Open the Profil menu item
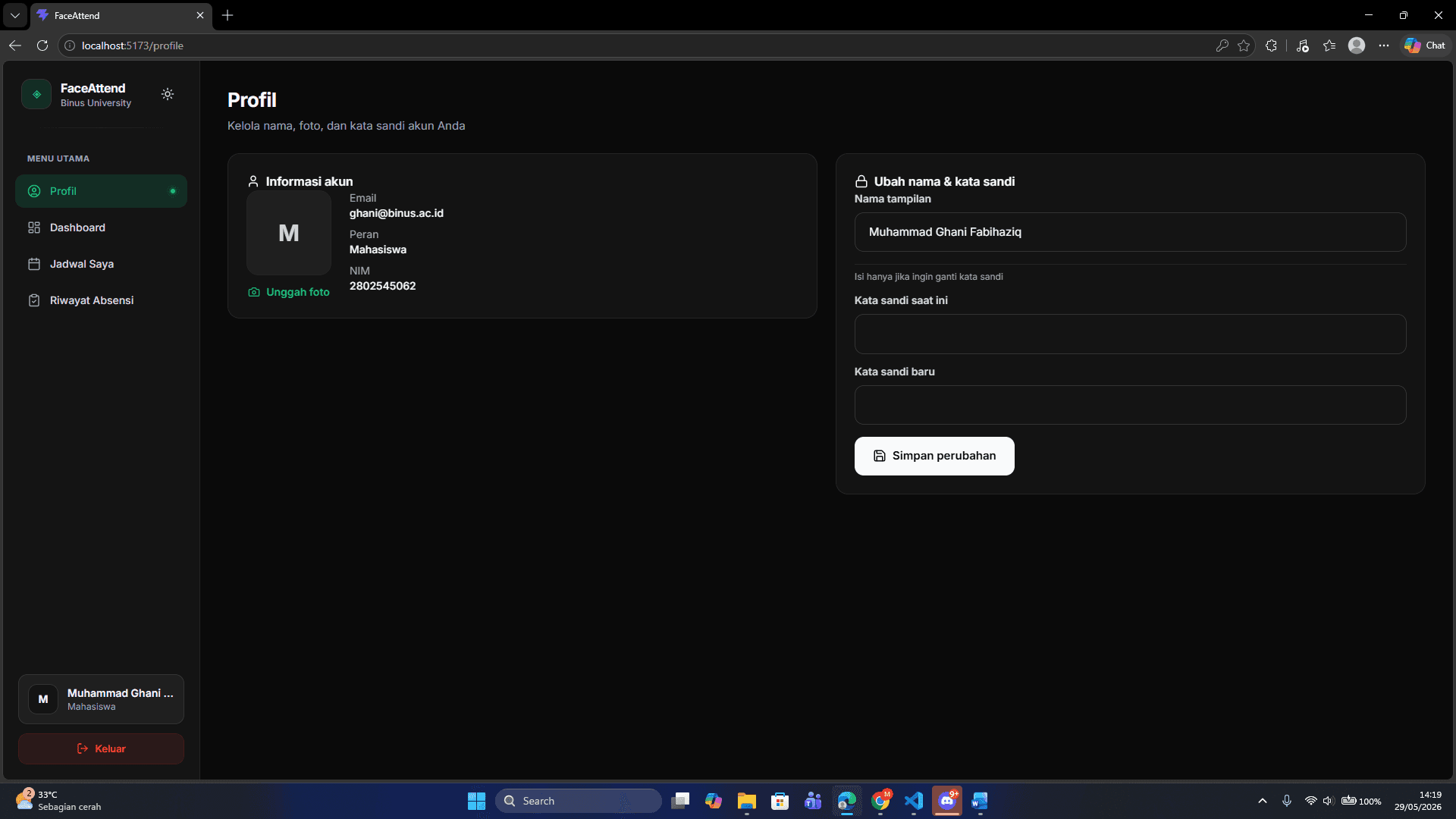Image resolution: width=1456 pixels, height=819 pixels. [x=101, y=191]
